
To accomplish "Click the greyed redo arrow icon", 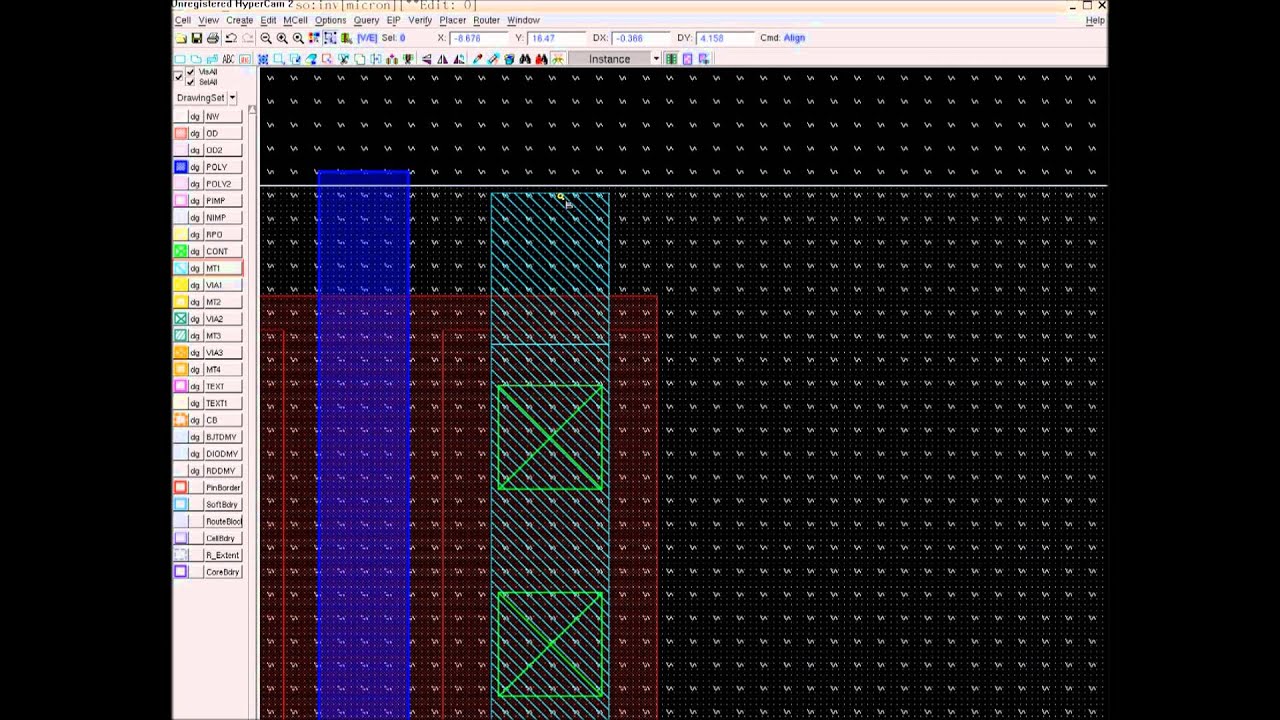I will [x=247, y=38].
